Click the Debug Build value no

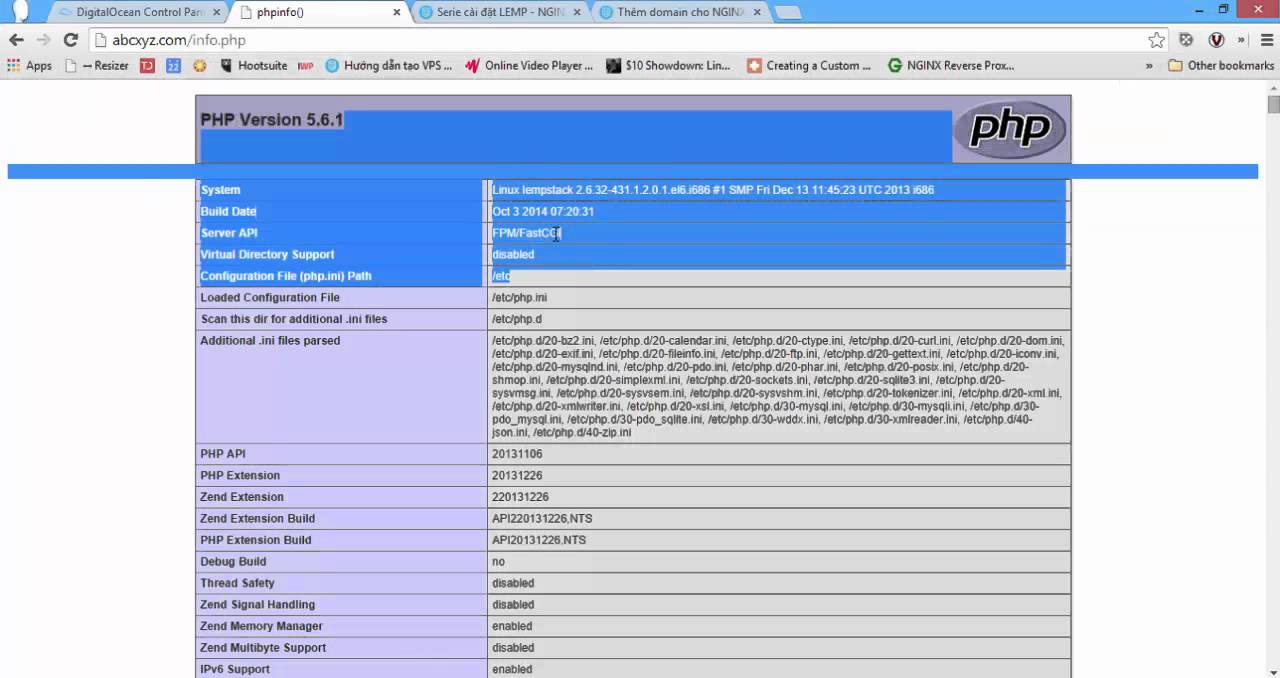[x=498, y=562]
